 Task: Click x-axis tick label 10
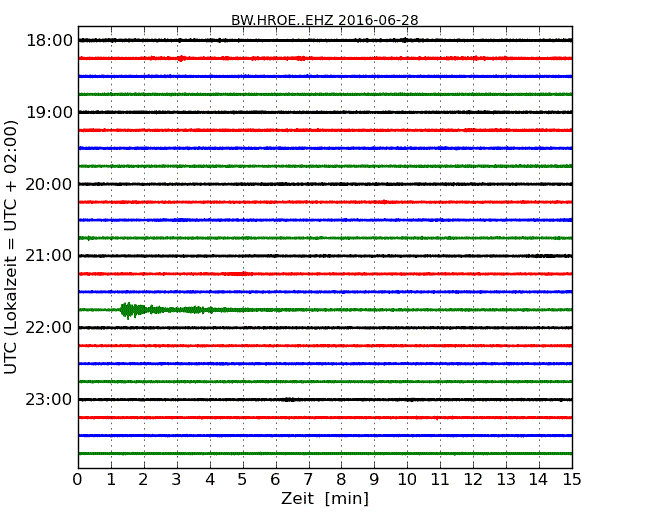pos(407,480)
